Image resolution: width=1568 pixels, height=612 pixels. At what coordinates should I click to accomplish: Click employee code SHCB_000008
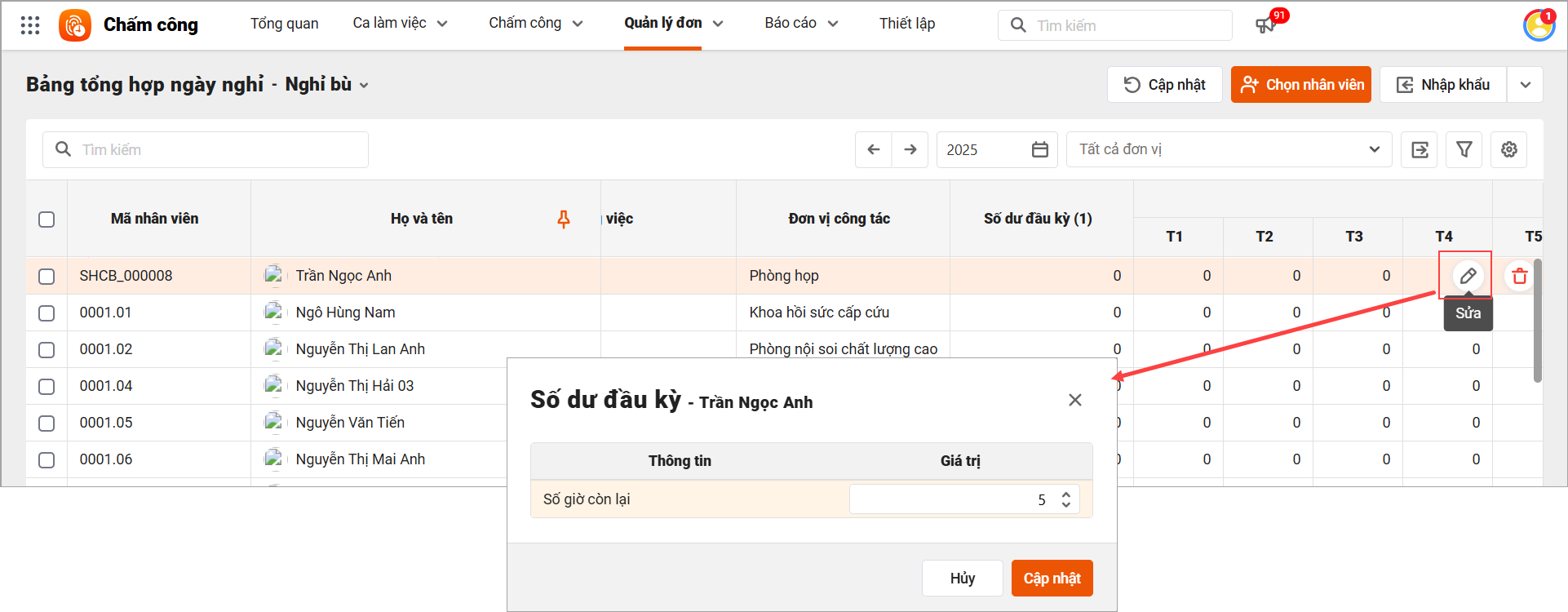click(126, 276)
